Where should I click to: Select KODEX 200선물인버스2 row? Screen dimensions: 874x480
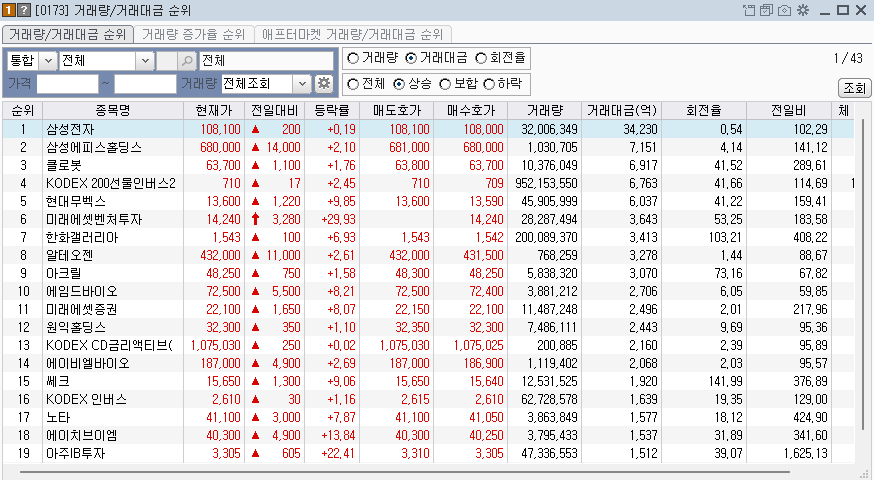tap(428, 183)
